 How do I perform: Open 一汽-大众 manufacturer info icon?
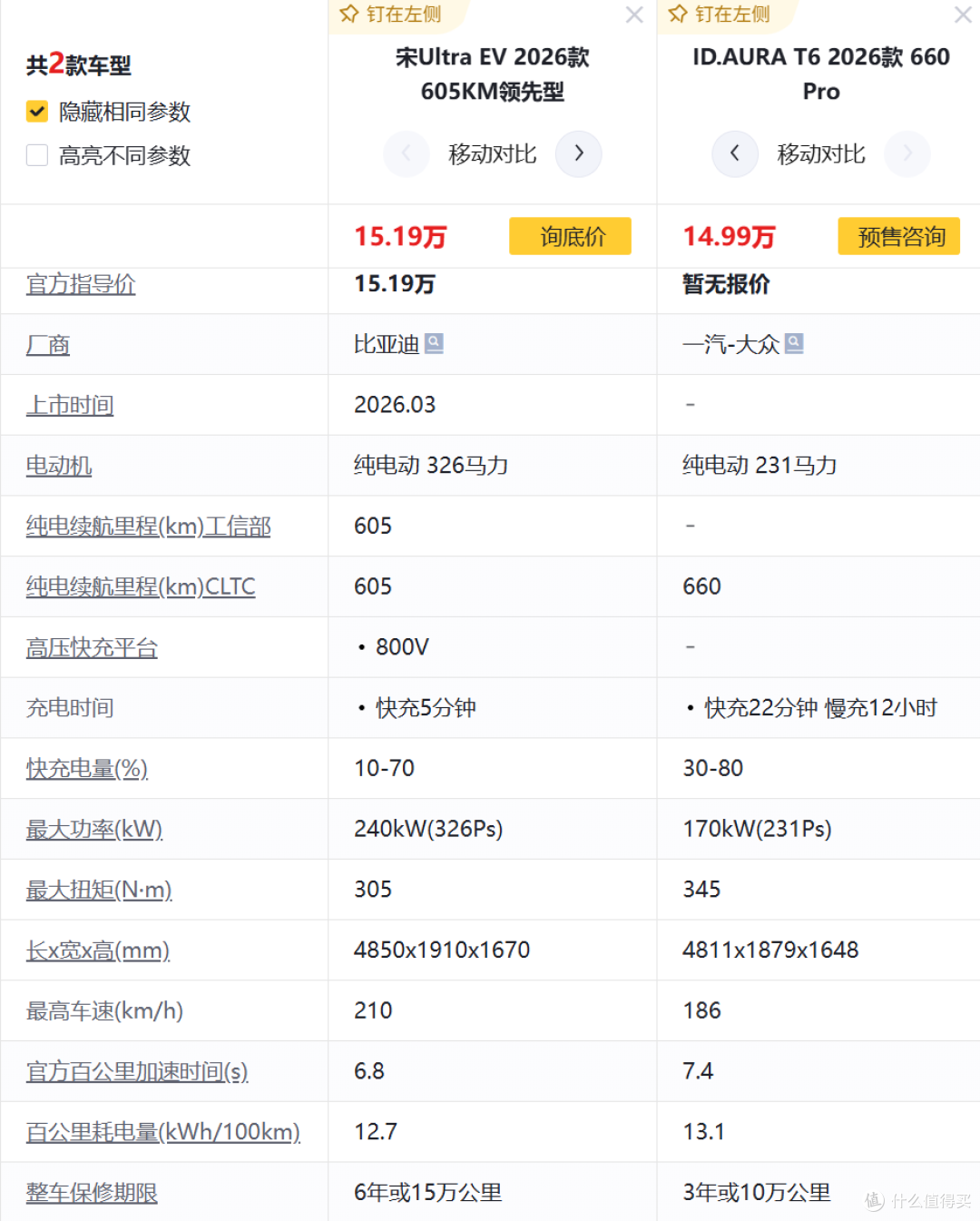click(794, 343)
